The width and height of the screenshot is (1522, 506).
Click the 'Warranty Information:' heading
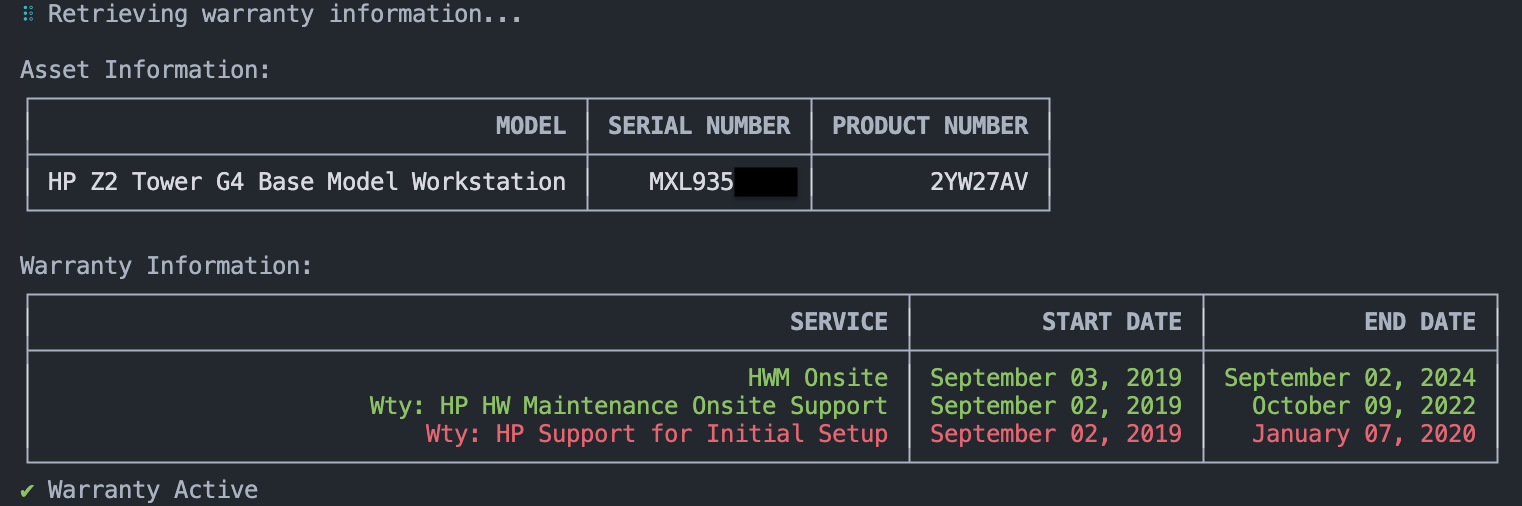pyautogui.click(x=166, y=266)
